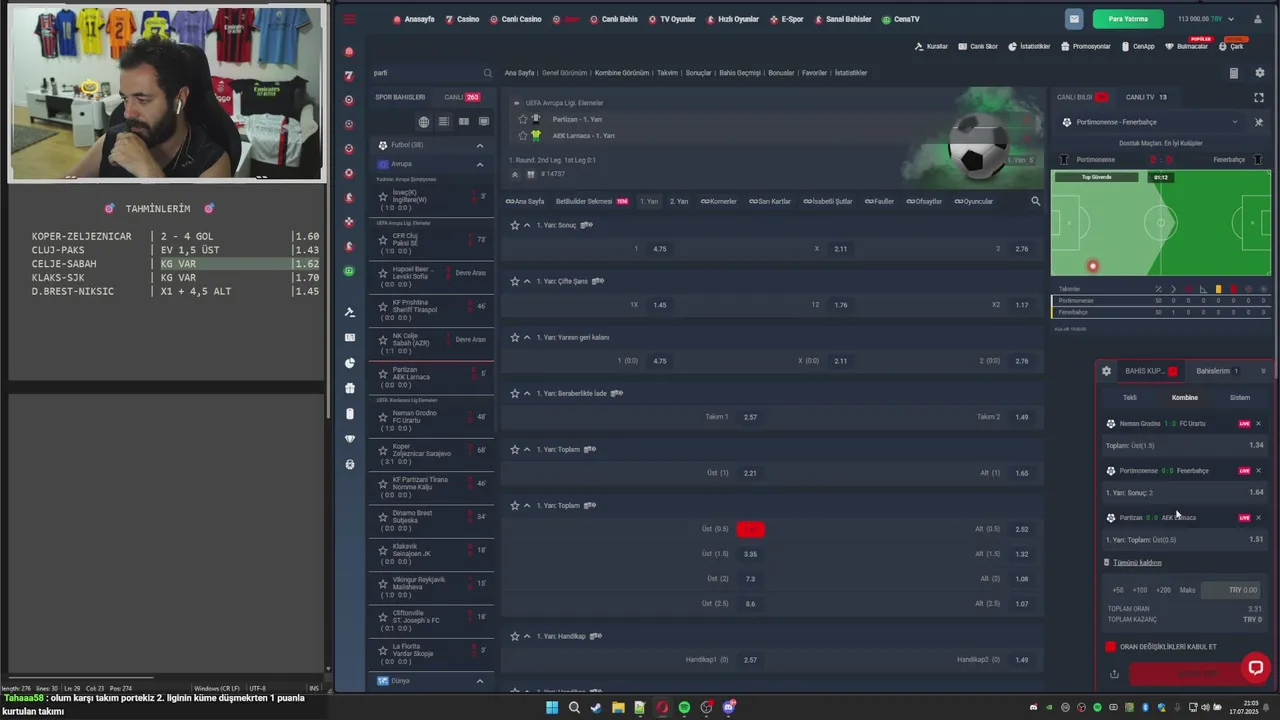
Task: Remove Neman Grodno selection from bet slip
Action: coord(1258,423)
